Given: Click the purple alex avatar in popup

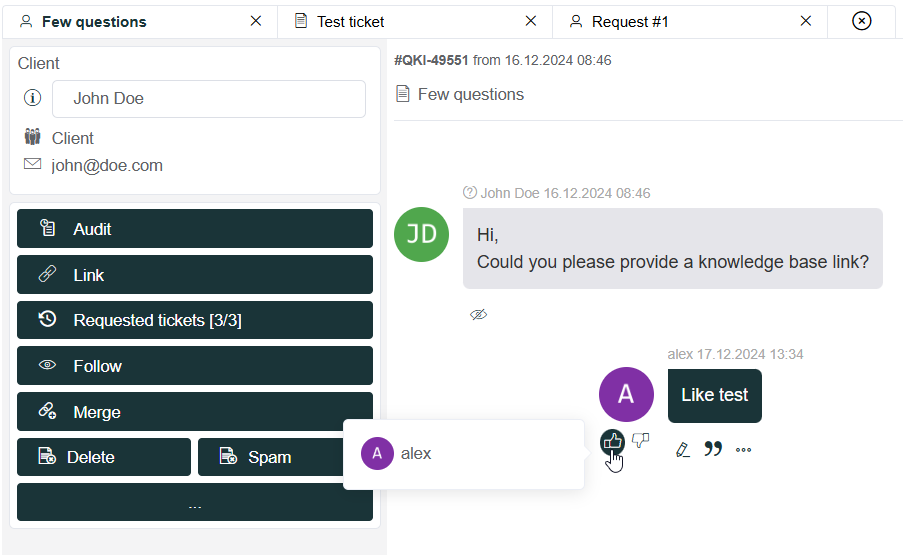Looking at the screenshot, I should click(377, 454).
